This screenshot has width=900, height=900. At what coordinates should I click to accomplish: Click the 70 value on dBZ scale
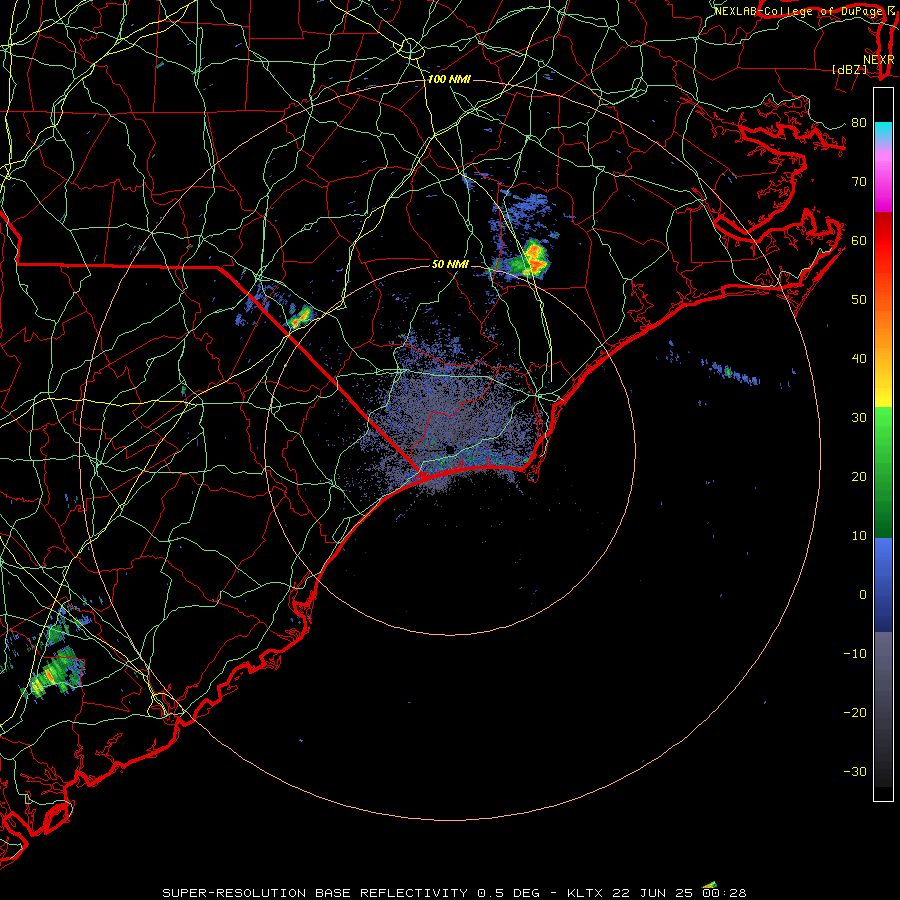pyautogui.click(x=859, y=182)
